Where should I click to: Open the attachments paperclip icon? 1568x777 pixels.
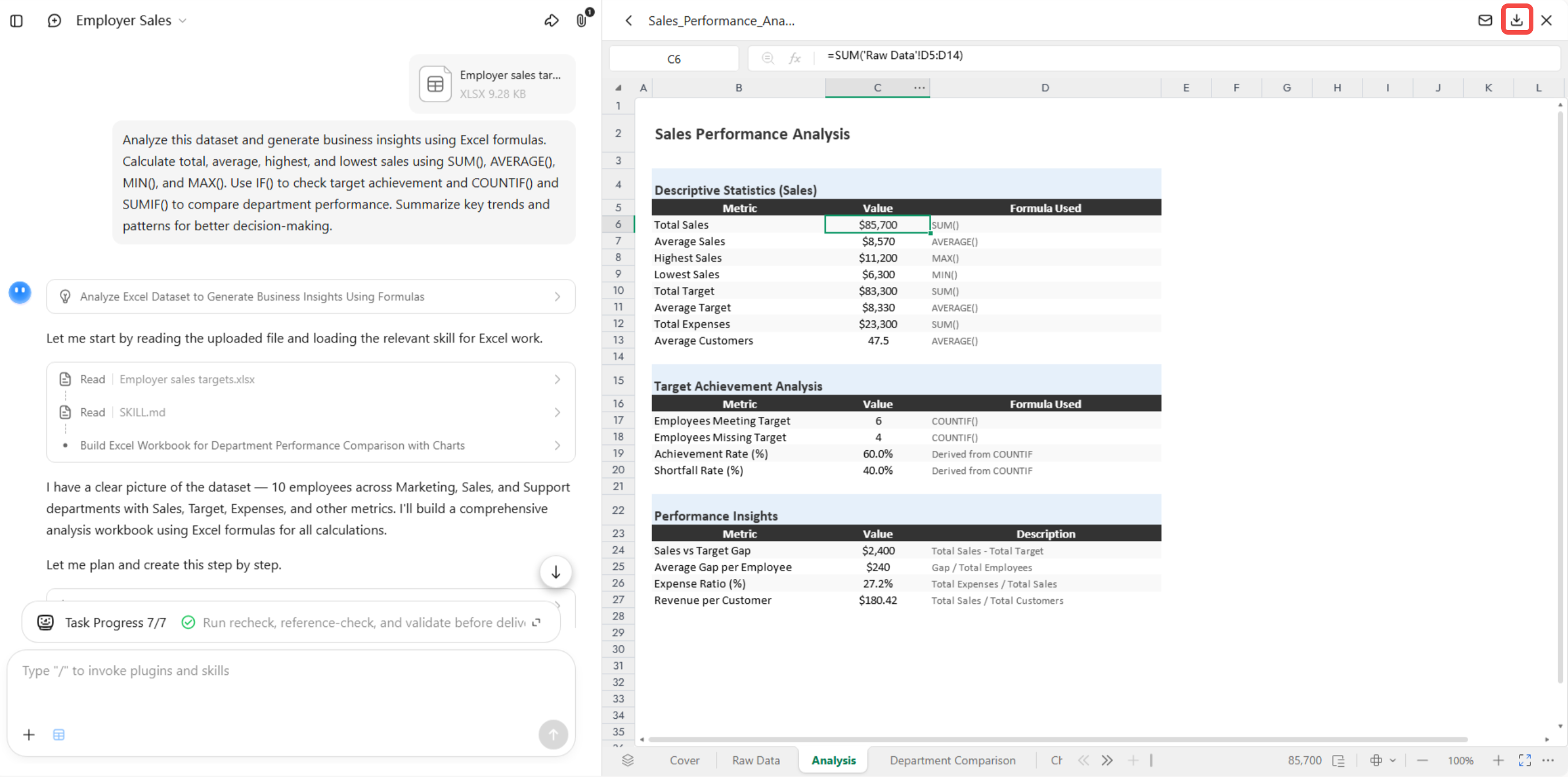click(x=582, y=20)
